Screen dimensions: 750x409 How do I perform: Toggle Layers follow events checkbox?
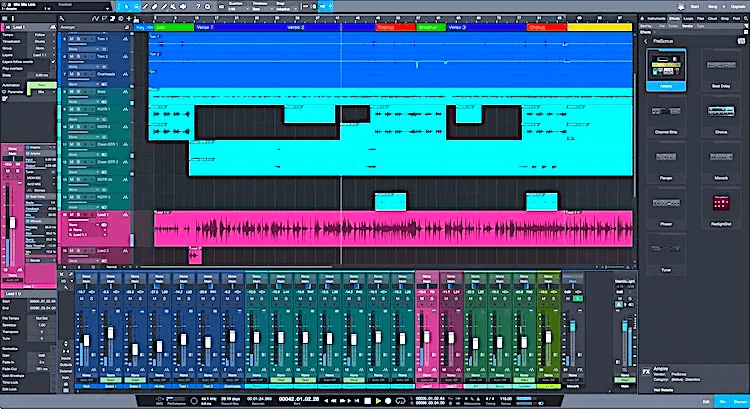53,62
